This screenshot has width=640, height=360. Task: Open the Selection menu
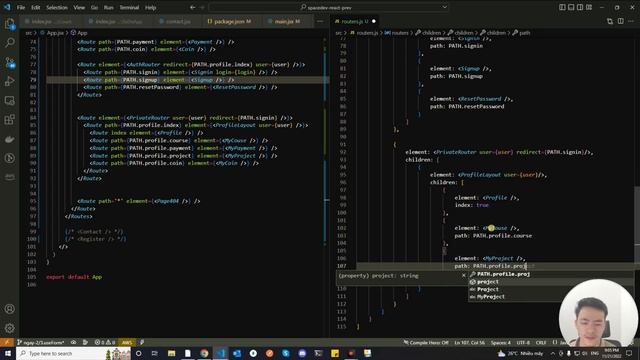point(57,7)
